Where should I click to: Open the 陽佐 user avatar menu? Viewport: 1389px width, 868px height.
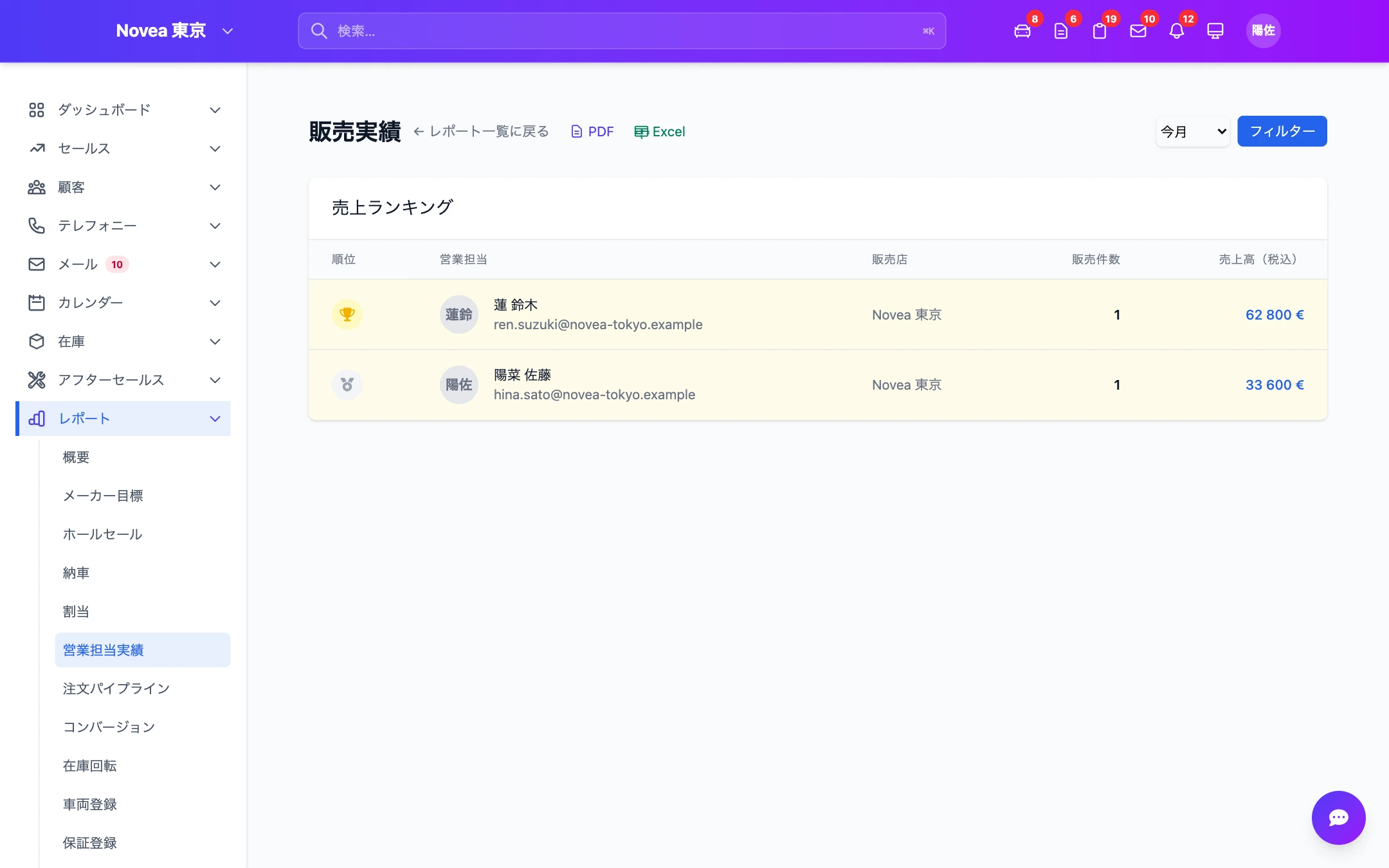click(x=1264, y=31)
